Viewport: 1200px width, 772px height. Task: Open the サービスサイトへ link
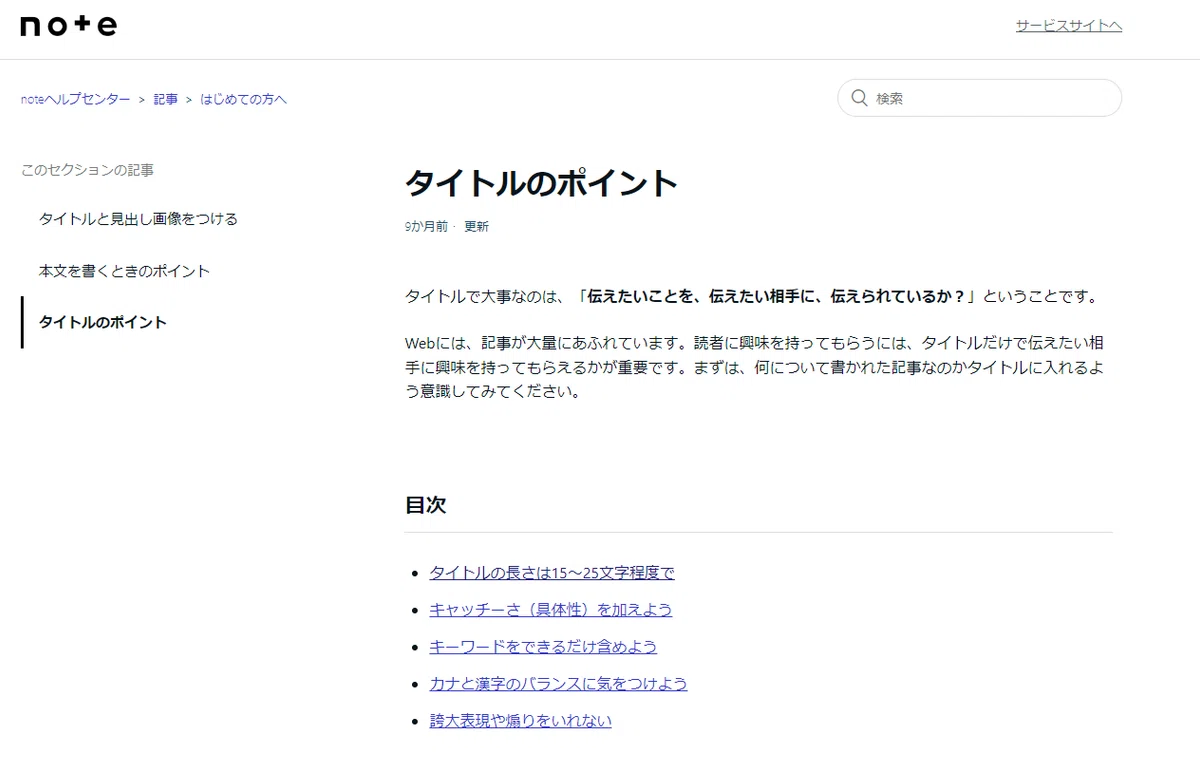(x=1069, y=26)
